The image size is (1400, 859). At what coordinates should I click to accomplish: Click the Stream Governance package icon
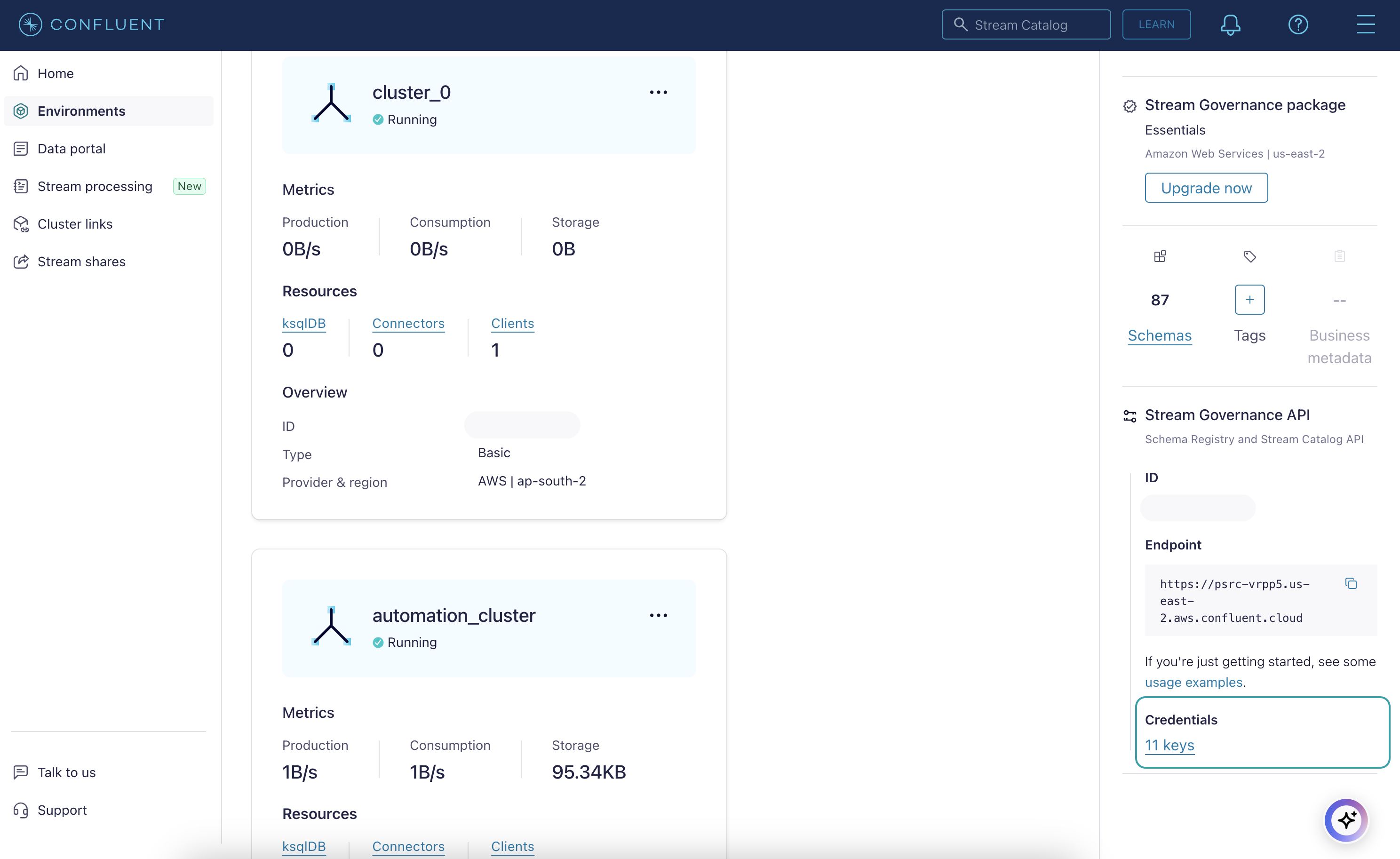1129,104
